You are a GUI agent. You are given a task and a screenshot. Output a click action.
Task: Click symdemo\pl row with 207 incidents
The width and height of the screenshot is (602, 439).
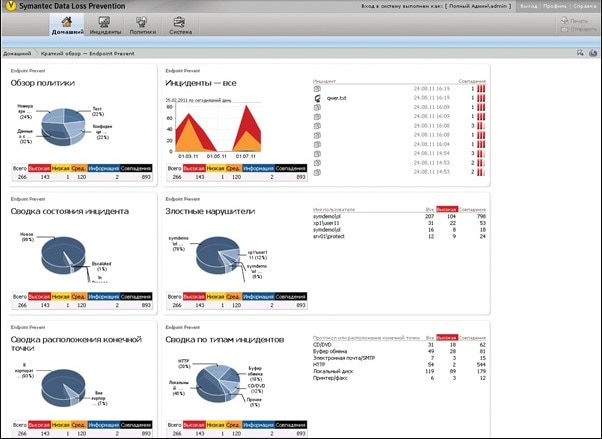pyautogui.click(x=399, y=217)
